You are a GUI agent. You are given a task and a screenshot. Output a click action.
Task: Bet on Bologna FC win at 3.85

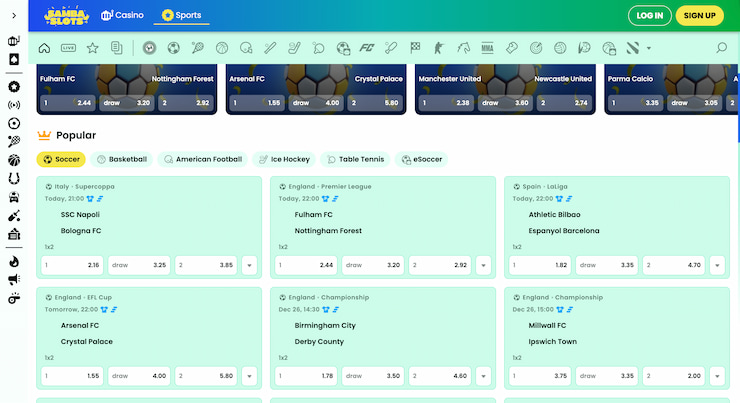click(206, 265)
